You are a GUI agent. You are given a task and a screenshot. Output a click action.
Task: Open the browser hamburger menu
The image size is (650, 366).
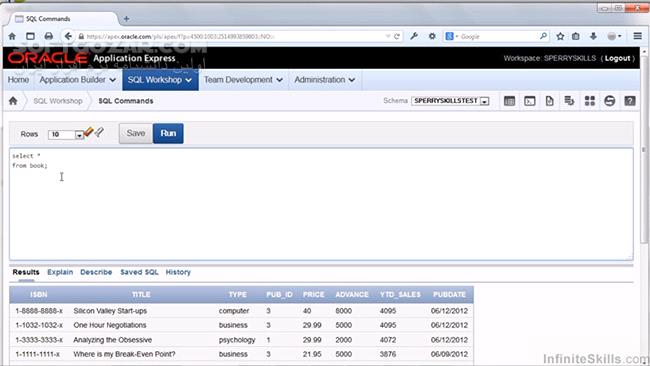coord(638,36)
